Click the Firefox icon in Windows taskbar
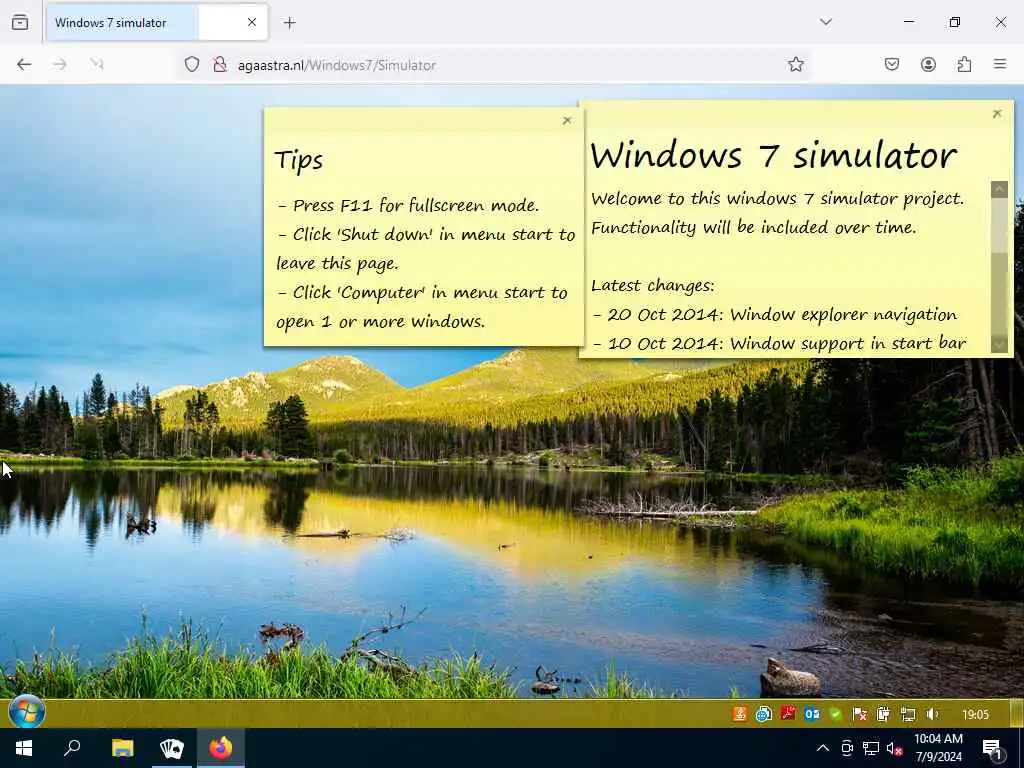 221,748
